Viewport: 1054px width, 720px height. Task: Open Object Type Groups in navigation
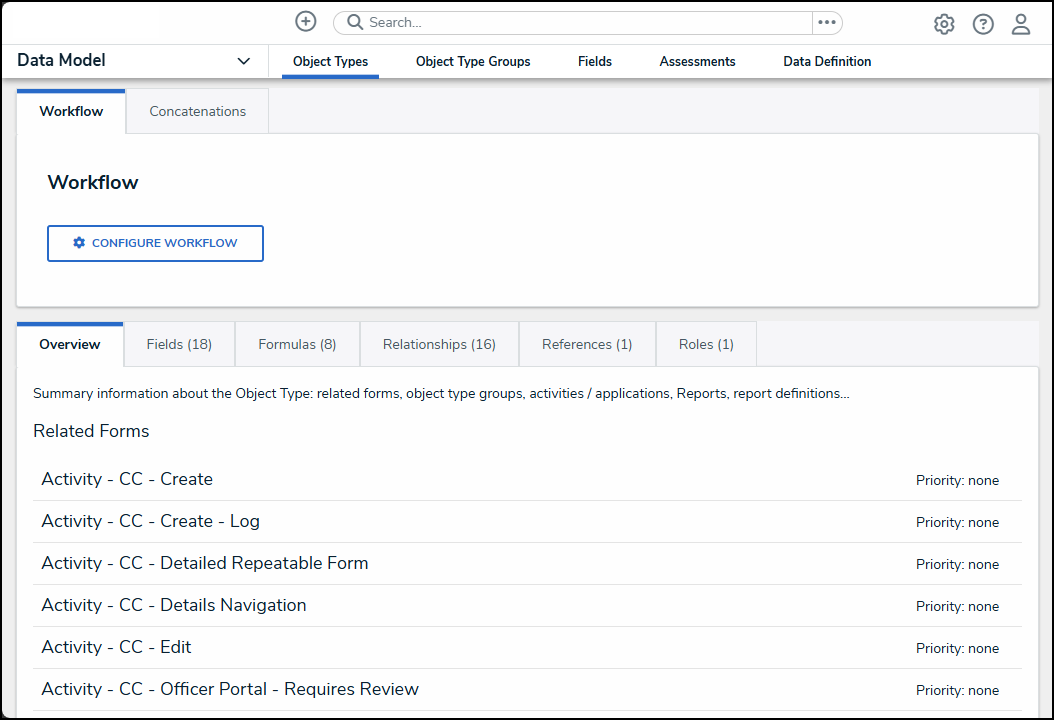[x=473, y=61]
